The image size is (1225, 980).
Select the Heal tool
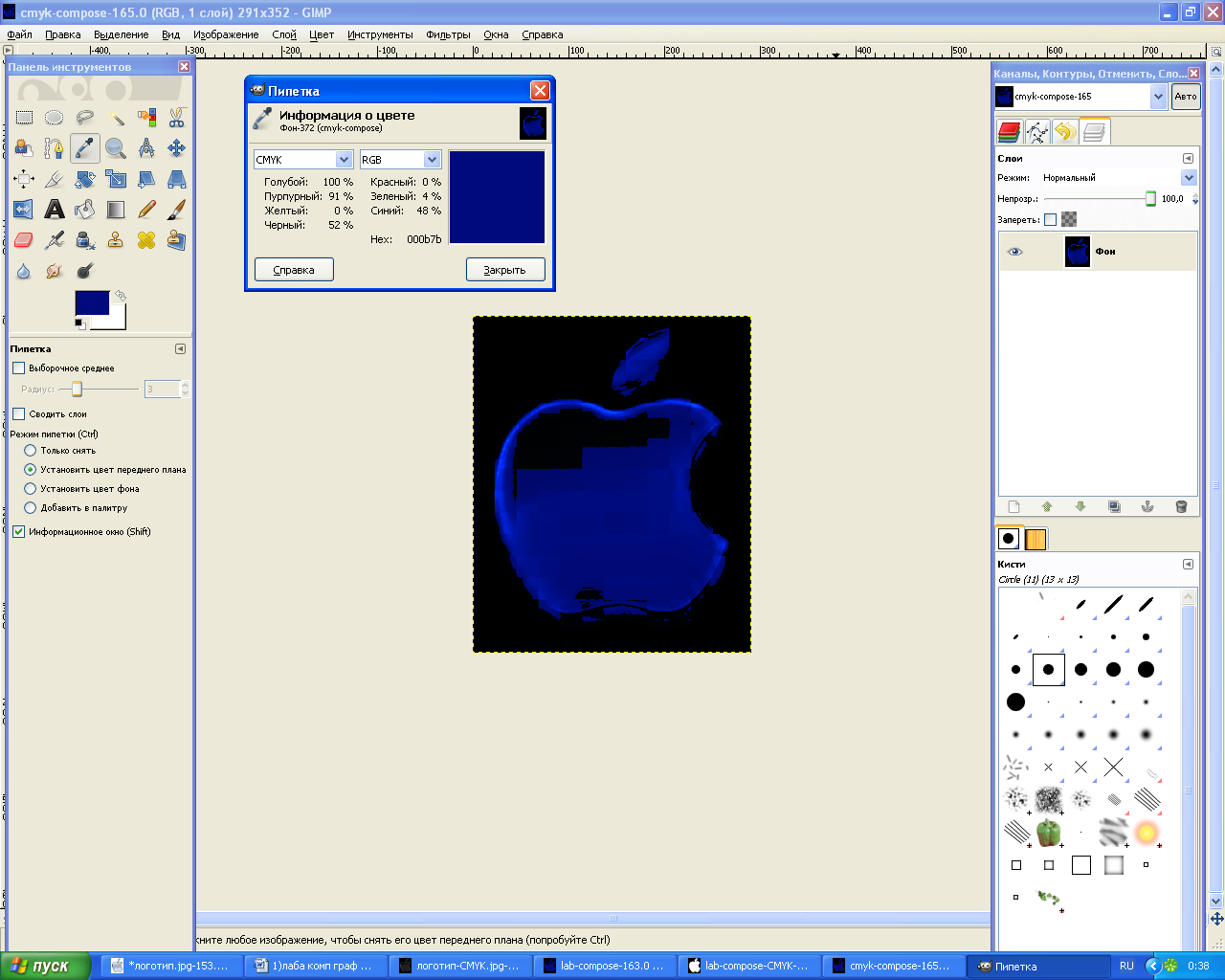[x=146, y=240]
